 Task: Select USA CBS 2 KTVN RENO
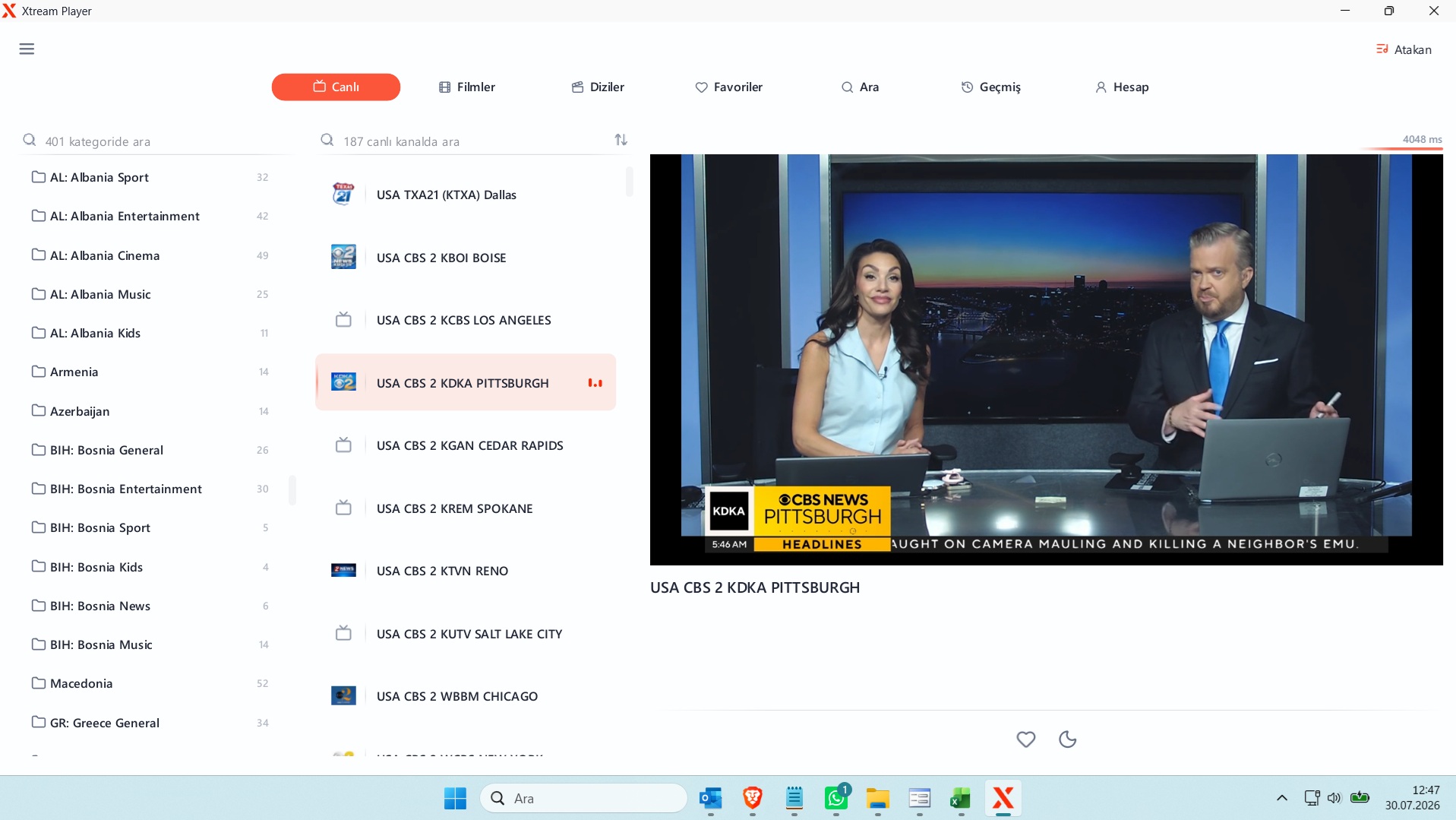(466, 571)
